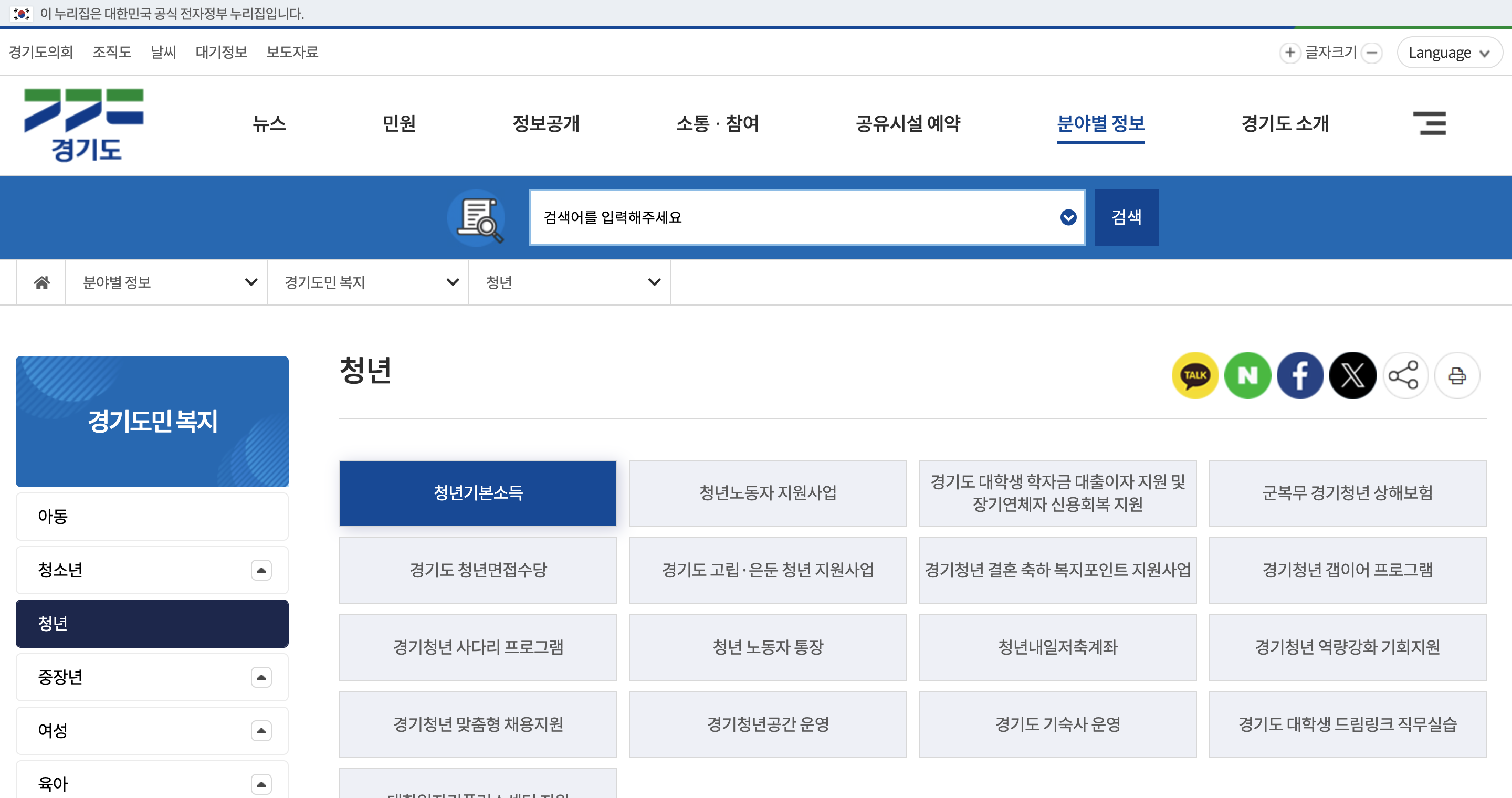1512x798 pixels.
Task: Select 아동 in sidebar
Action: point(152,517)
